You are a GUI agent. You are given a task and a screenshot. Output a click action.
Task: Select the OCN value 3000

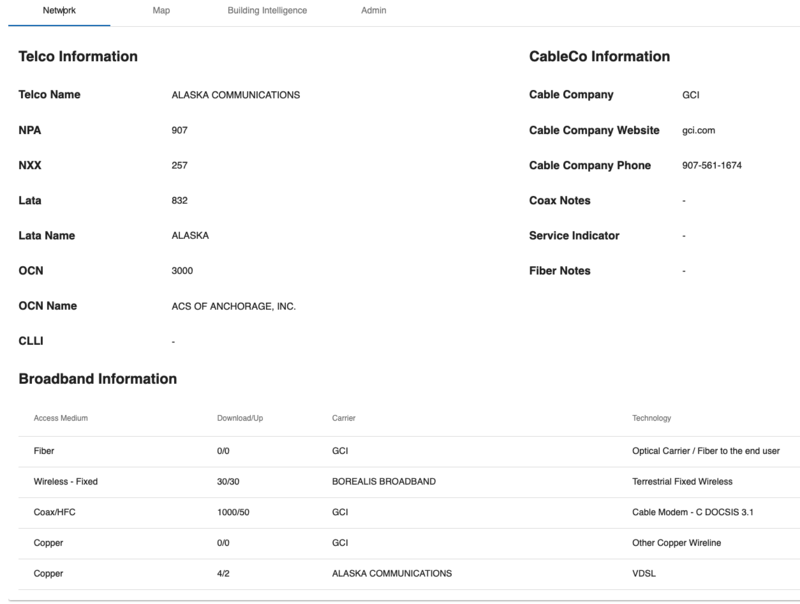[x=182, y=271]
